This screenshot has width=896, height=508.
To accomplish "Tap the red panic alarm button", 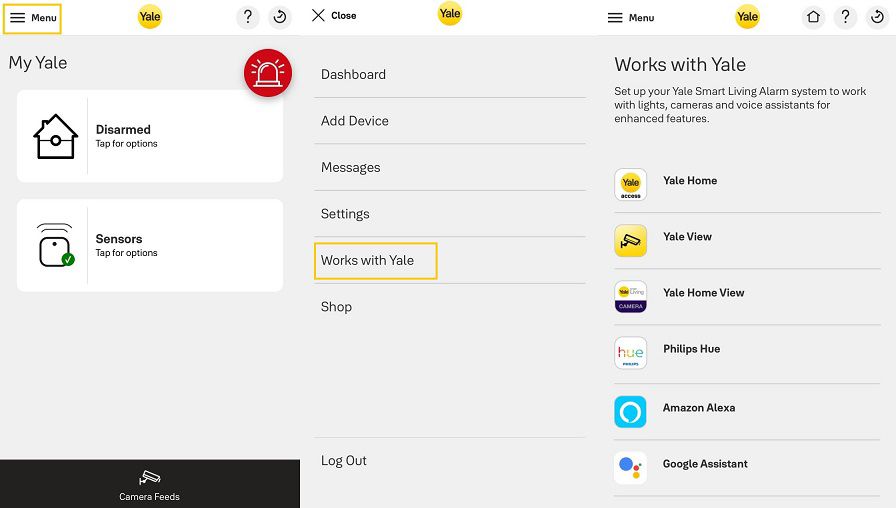I will click(x=268, y=73).
